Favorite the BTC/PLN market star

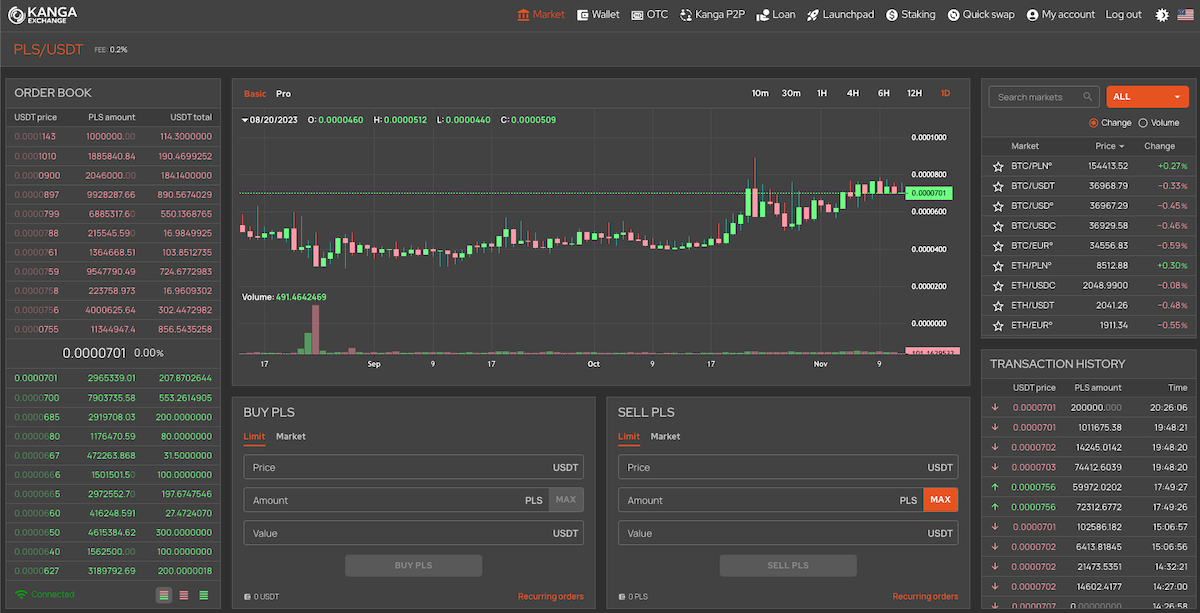click(997, 166)
